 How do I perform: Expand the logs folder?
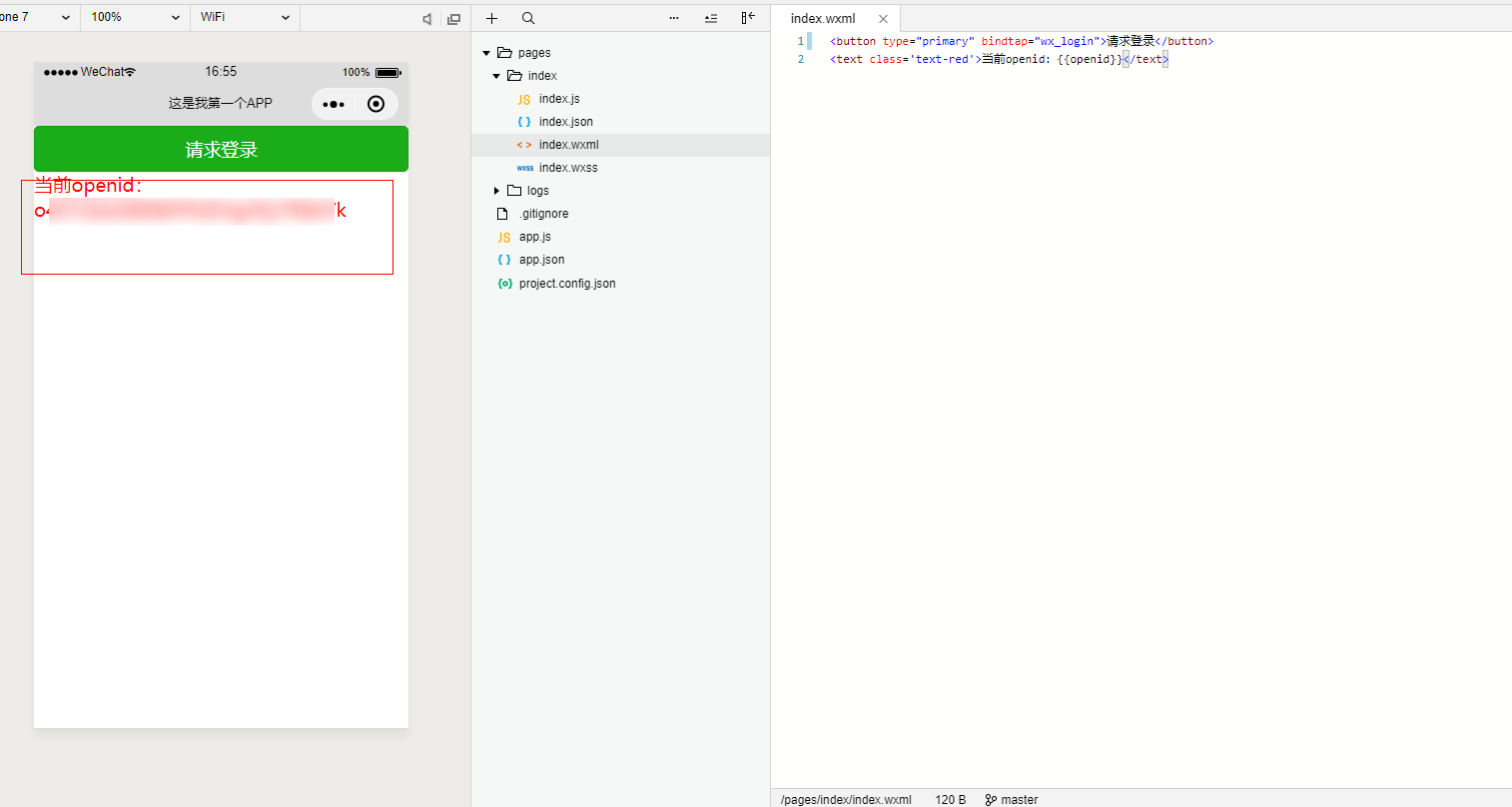coord(496,191)
